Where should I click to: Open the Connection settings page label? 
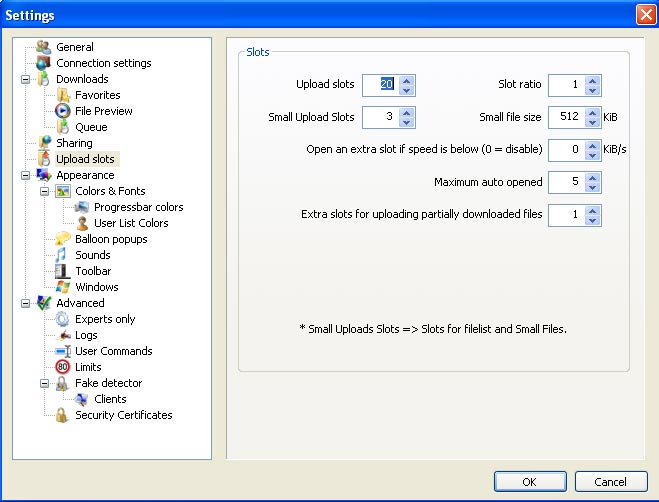104,63
